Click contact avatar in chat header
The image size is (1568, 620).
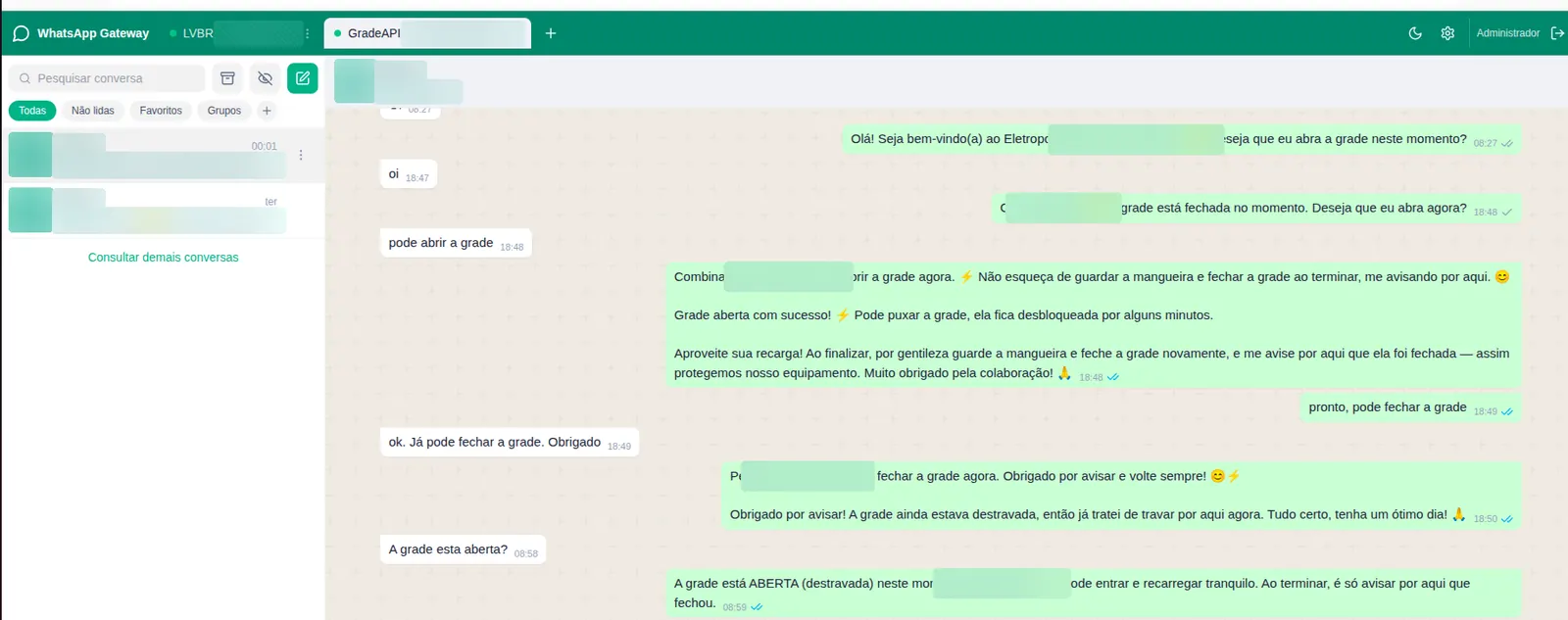tap(354, 81)
